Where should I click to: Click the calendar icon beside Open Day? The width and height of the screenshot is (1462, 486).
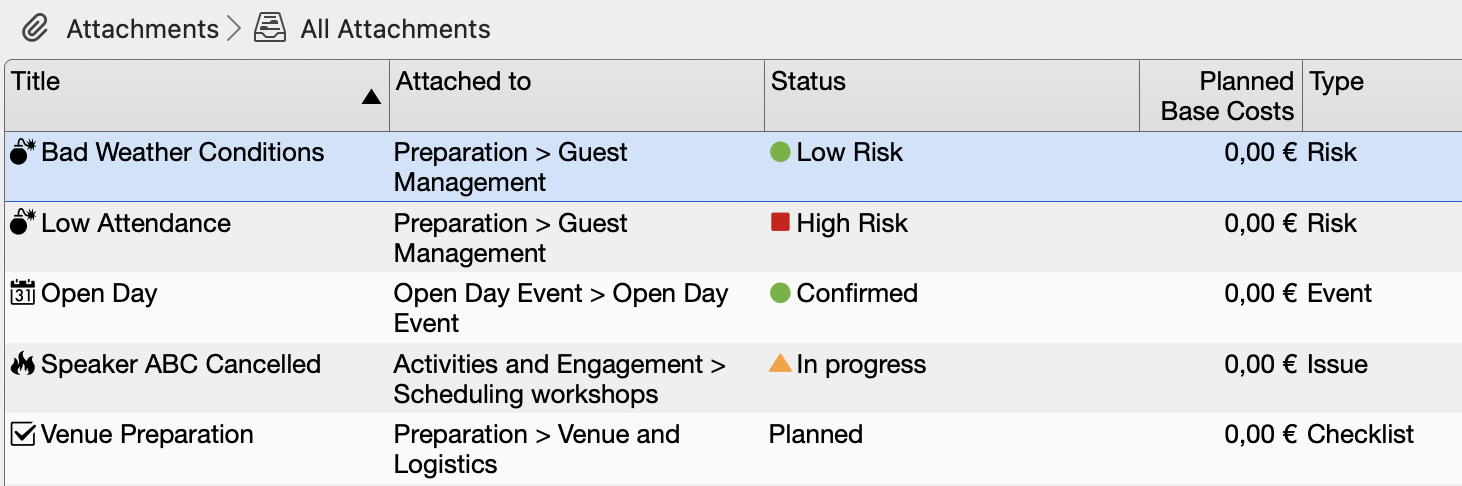(23, 294)
